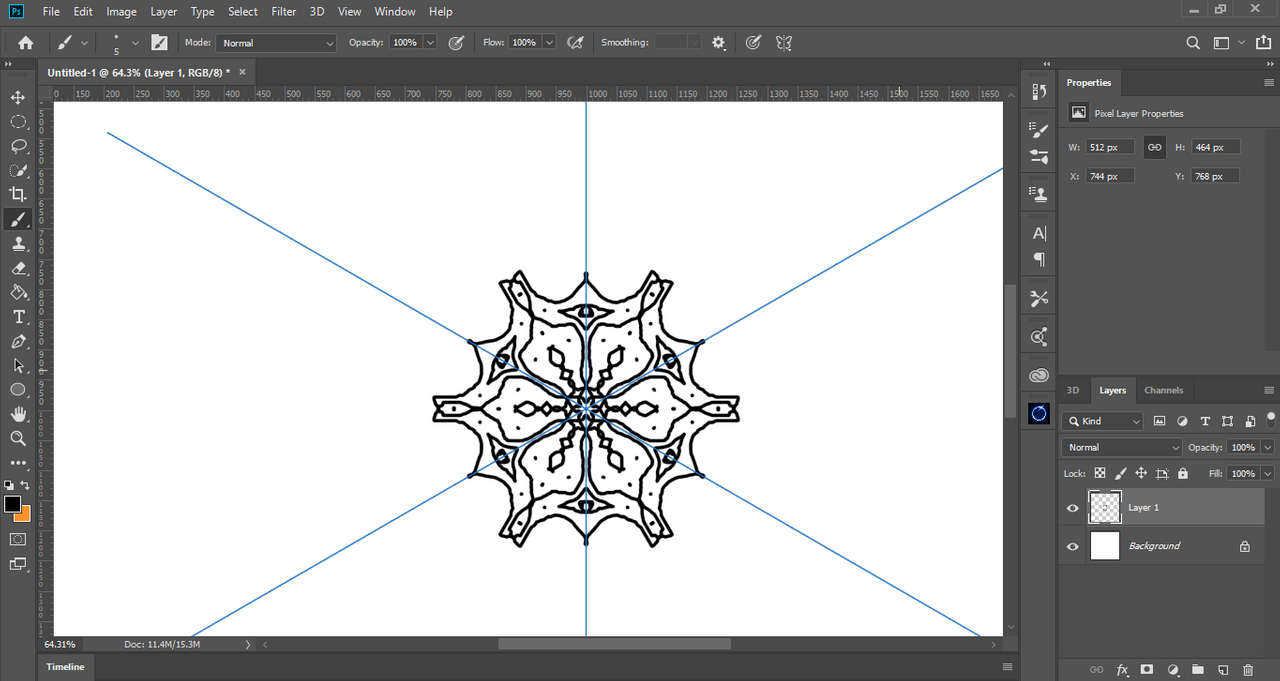Toggle Quick Mask mode
The width and height of the screenshot is (1280, 681).
[x=18, y=539]
